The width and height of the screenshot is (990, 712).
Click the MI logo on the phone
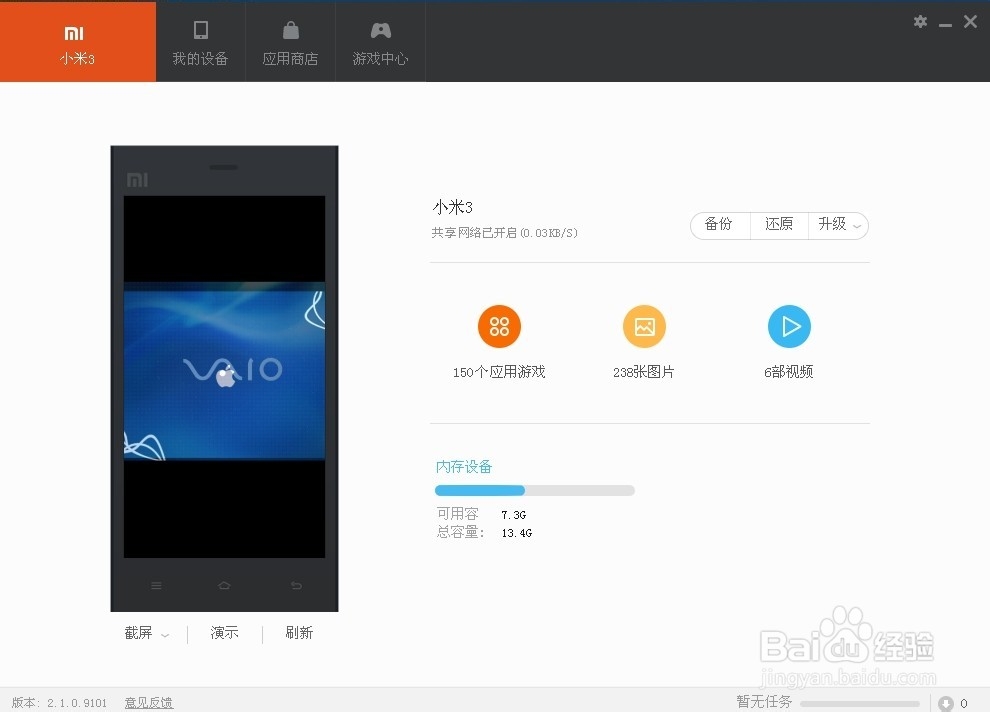(137, 180)
